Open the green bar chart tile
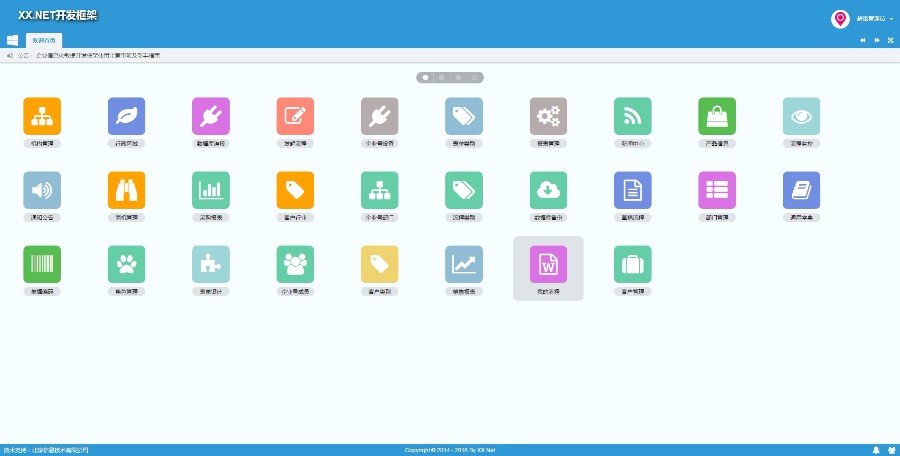 [211, 190]
